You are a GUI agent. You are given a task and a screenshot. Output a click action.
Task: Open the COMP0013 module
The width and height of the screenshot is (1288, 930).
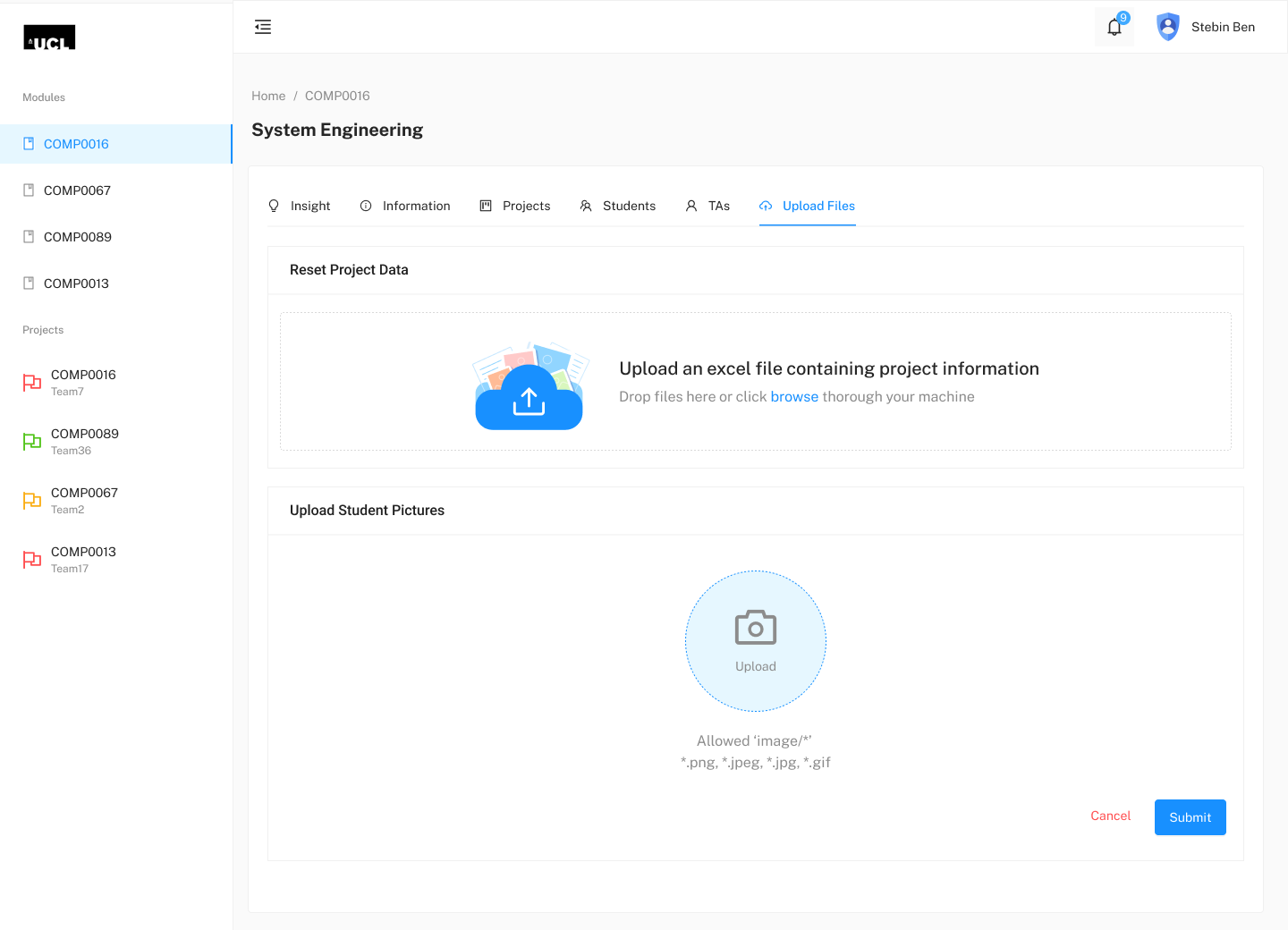click(116, 283)
